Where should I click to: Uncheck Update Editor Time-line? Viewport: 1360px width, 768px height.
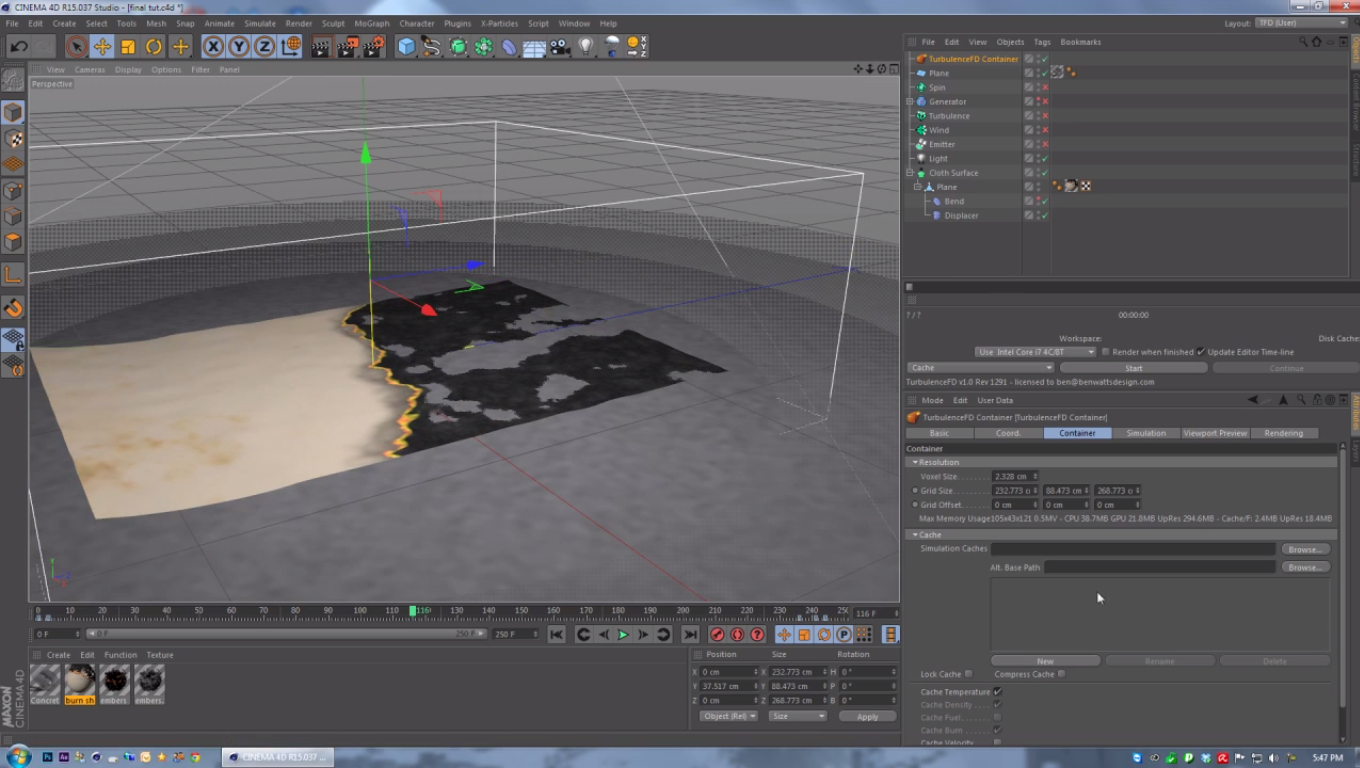[1201, 352]
